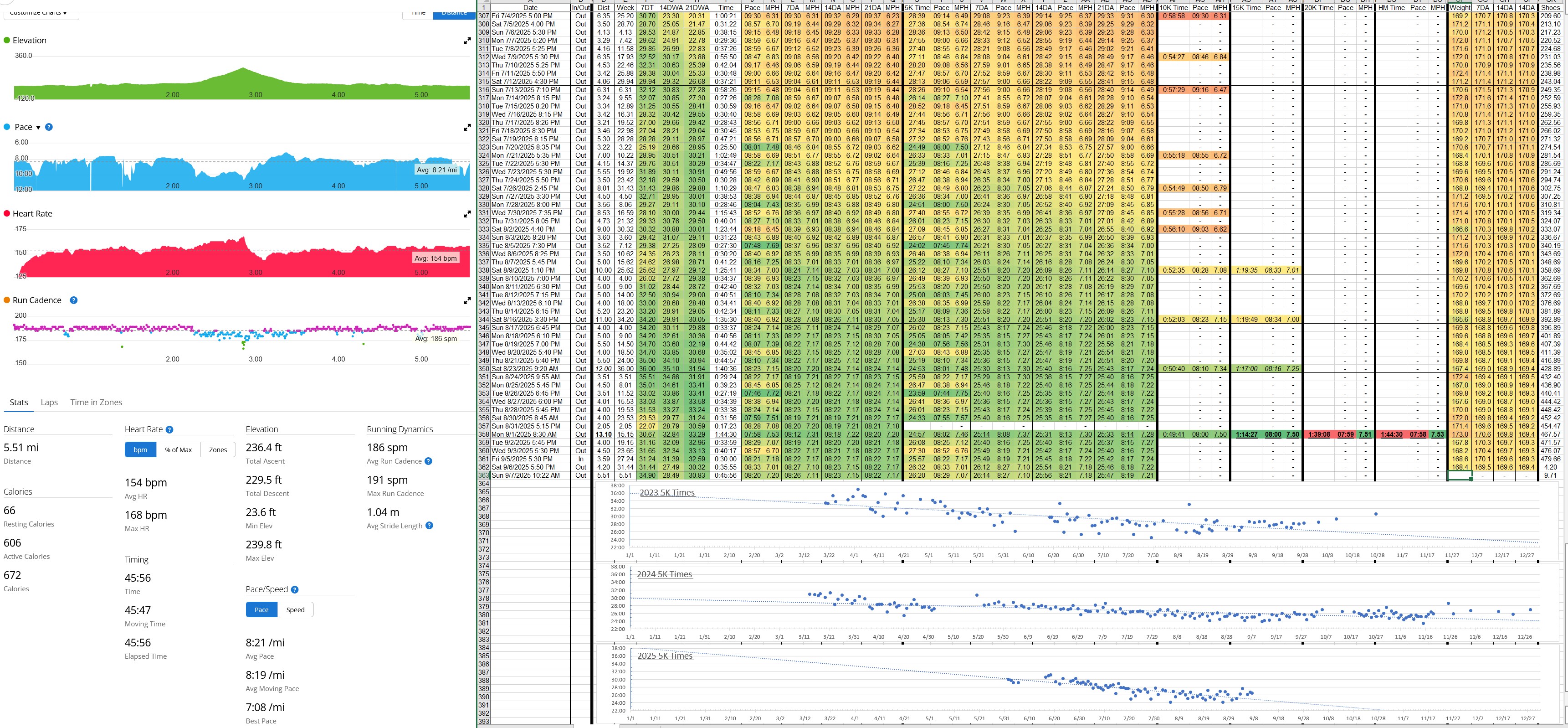Switch to the Stats tab
Image resolution: width=1568 pixels, height=728 pixels.
(19, 402)
